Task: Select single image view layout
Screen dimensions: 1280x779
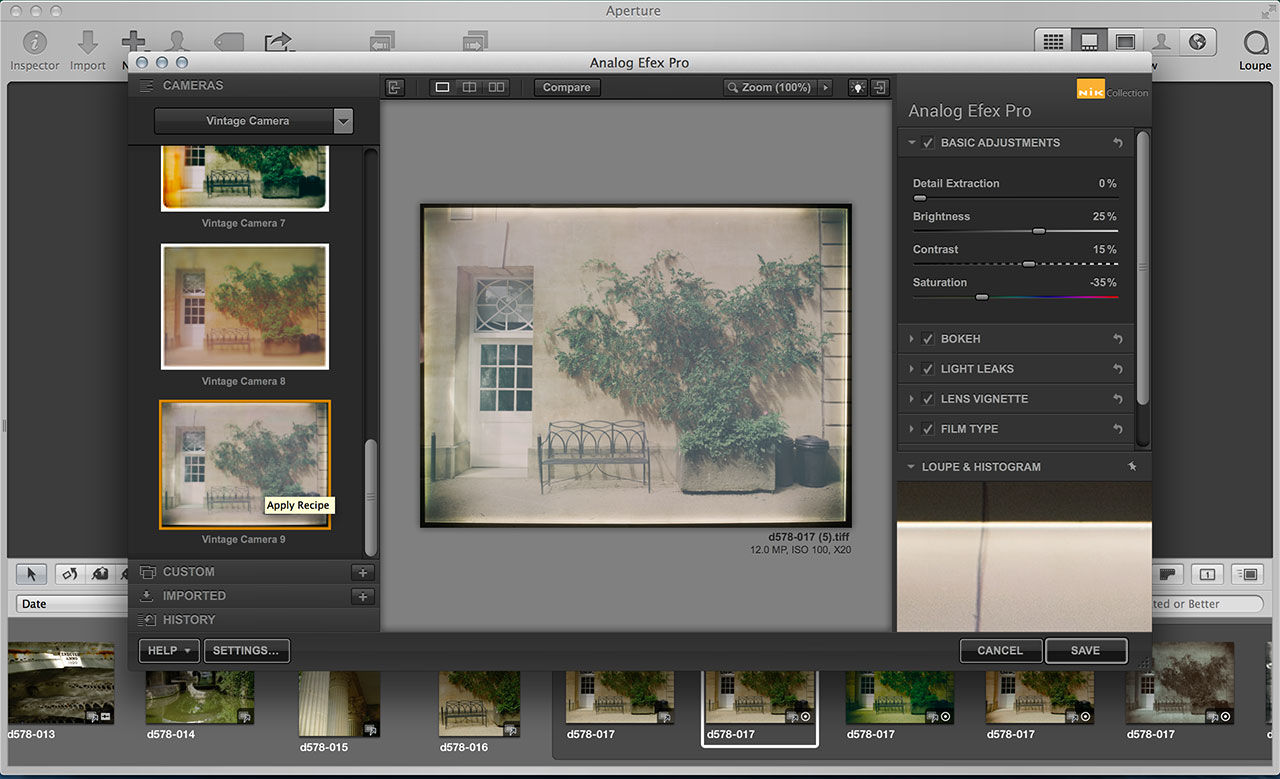Action: coord(442,88)
